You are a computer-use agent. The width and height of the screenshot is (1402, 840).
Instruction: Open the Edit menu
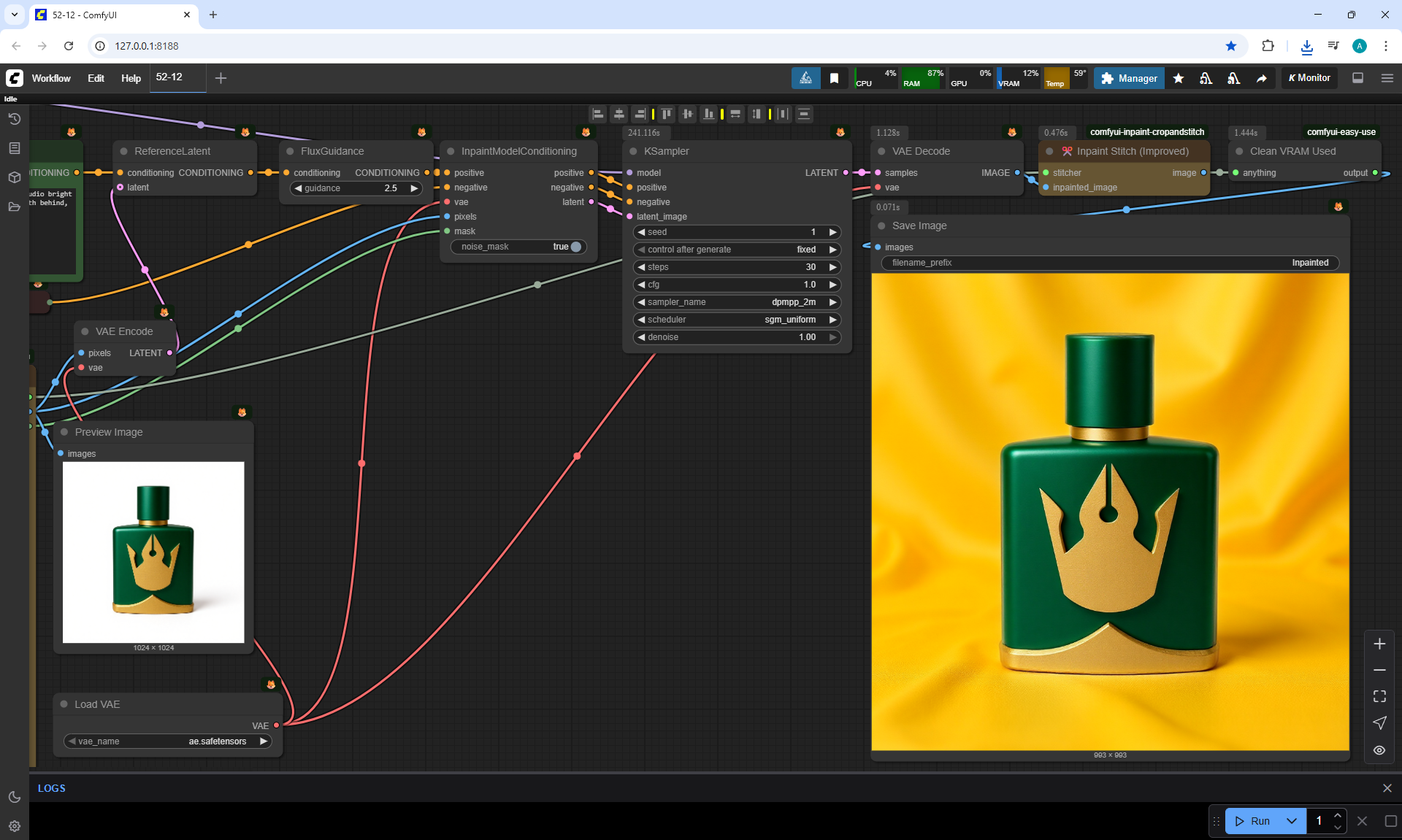click(x=96, y=78)
